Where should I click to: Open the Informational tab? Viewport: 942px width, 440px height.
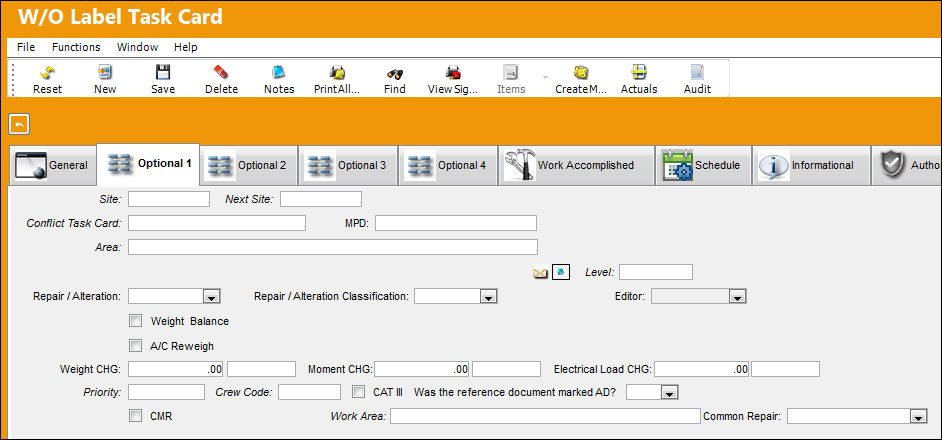click(811, 165)
